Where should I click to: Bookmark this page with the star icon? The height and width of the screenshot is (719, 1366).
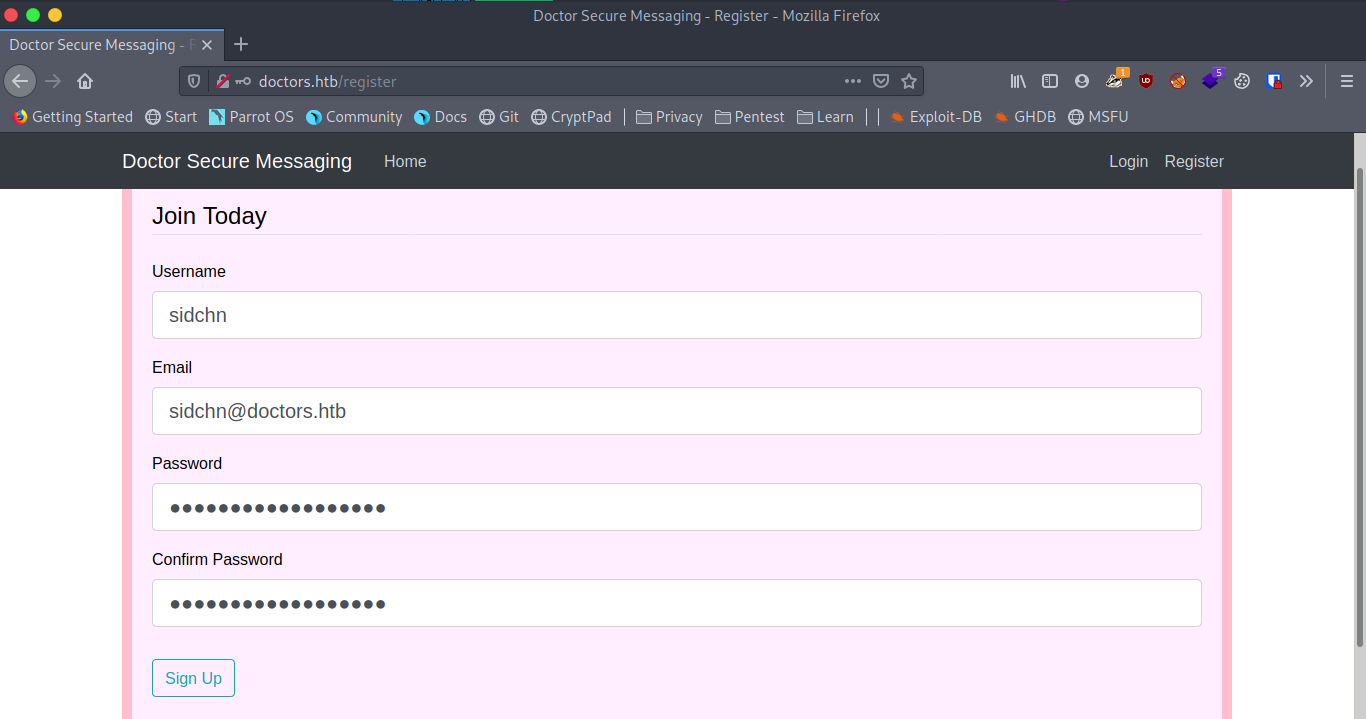pyautogui.click(x=908, y=81)
